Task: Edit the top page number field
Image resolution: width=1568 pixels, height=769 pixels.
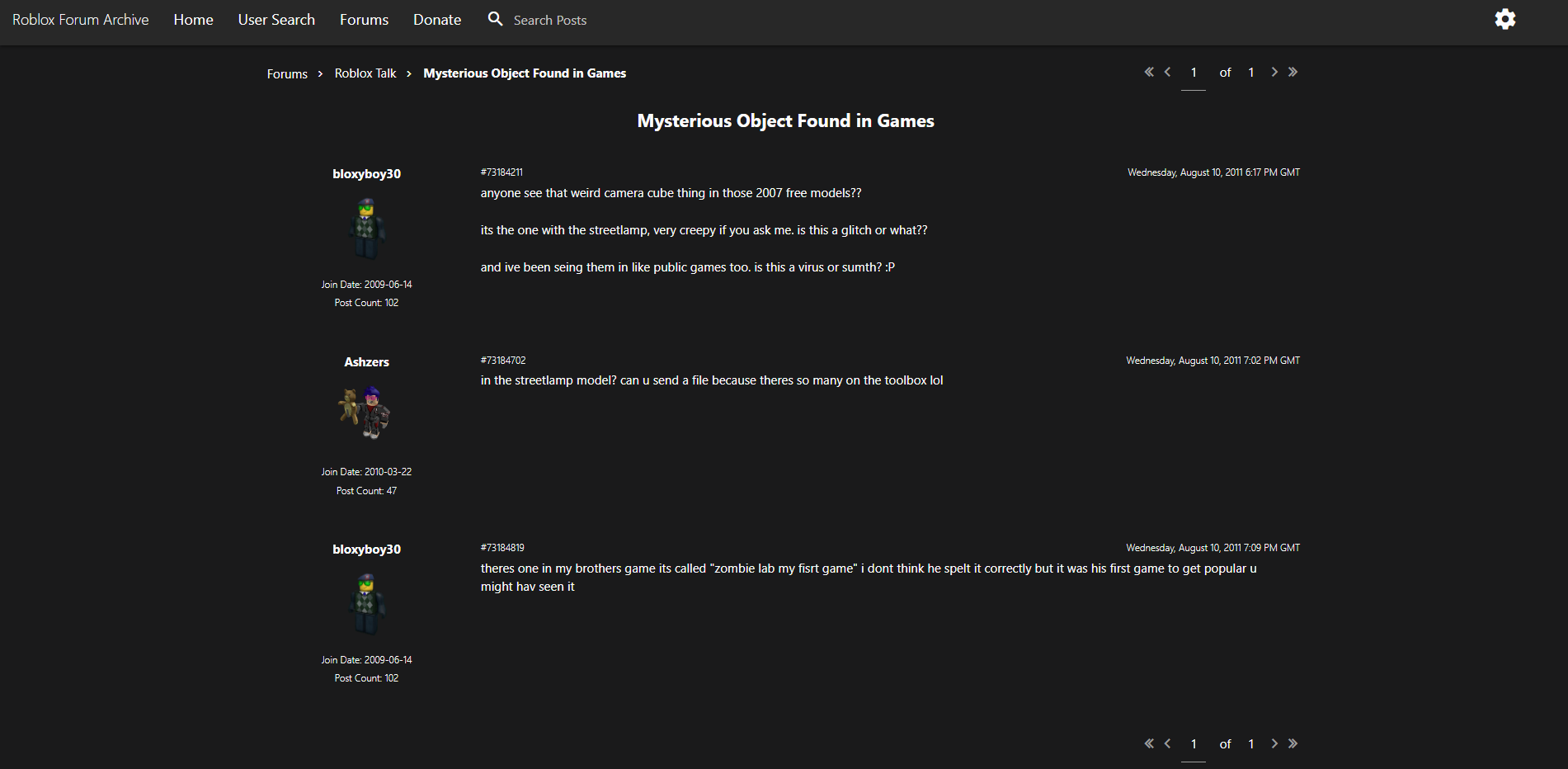Action: [1194, 73]
